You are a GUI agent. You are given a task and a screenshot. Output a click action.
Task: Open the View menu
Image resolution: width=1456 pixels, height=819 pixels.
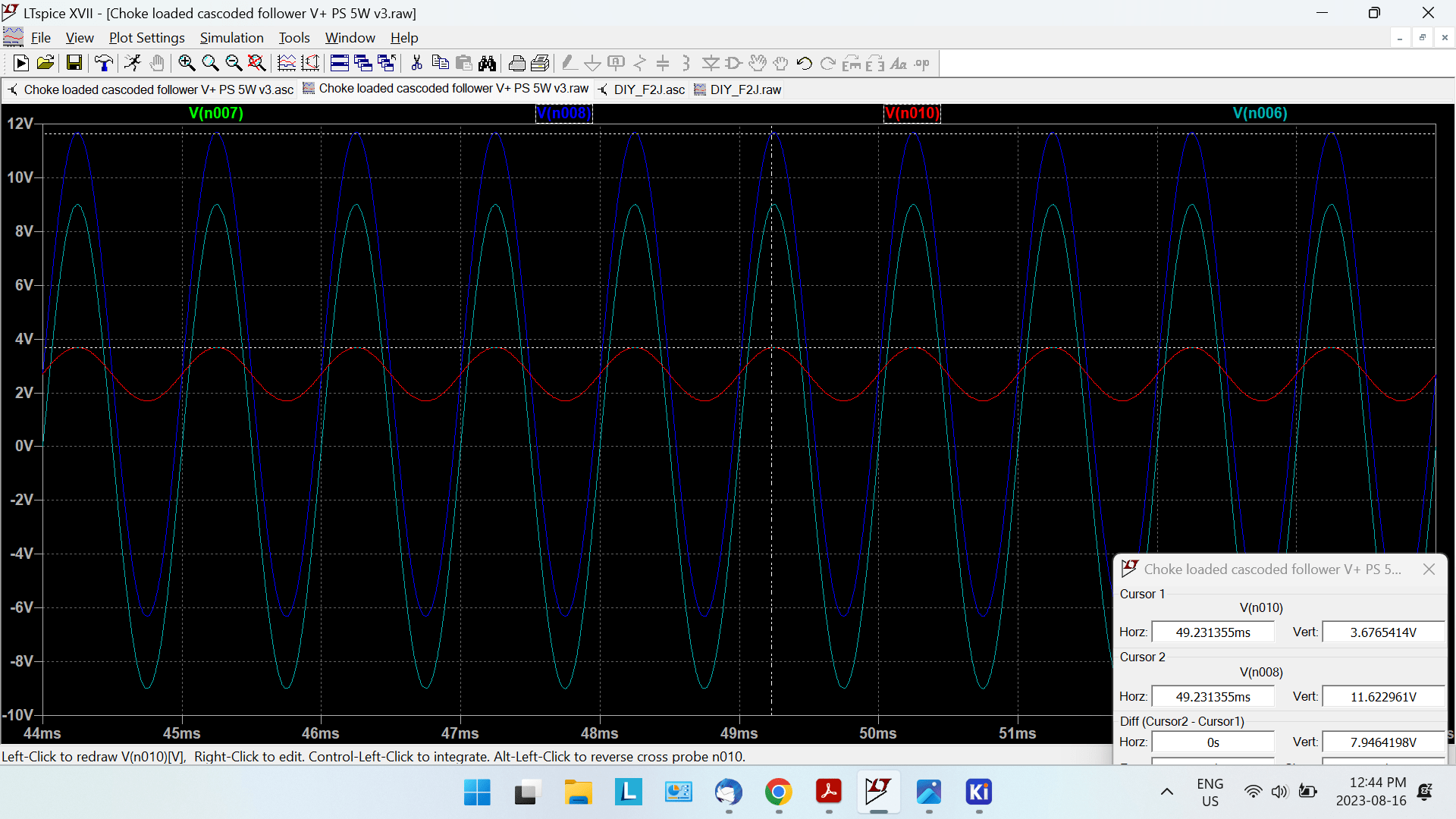80,38
